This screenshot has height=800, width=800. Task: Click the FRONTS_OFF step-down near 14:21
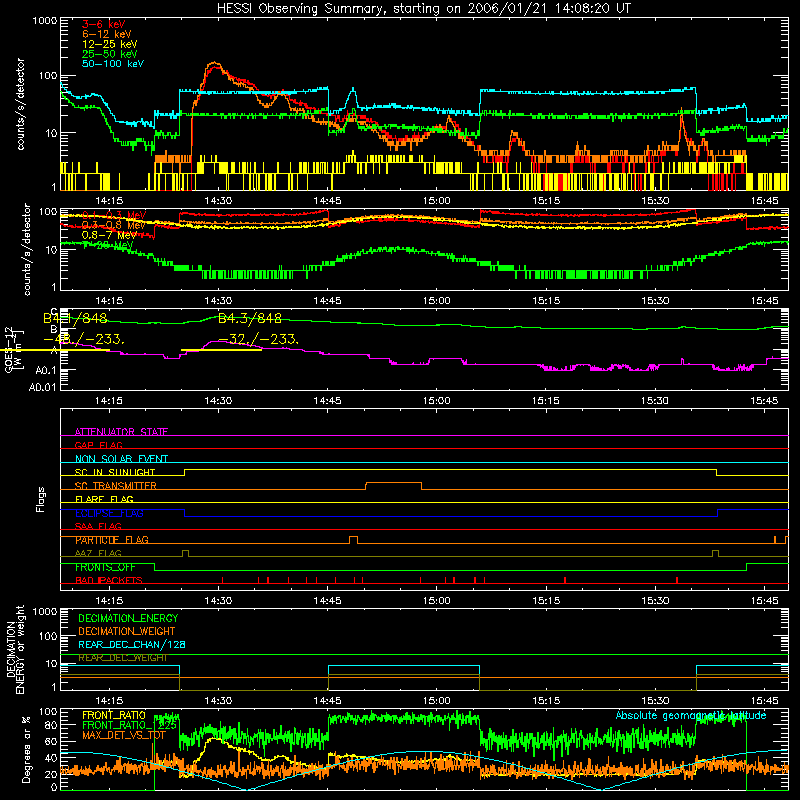tap(155, 567)
